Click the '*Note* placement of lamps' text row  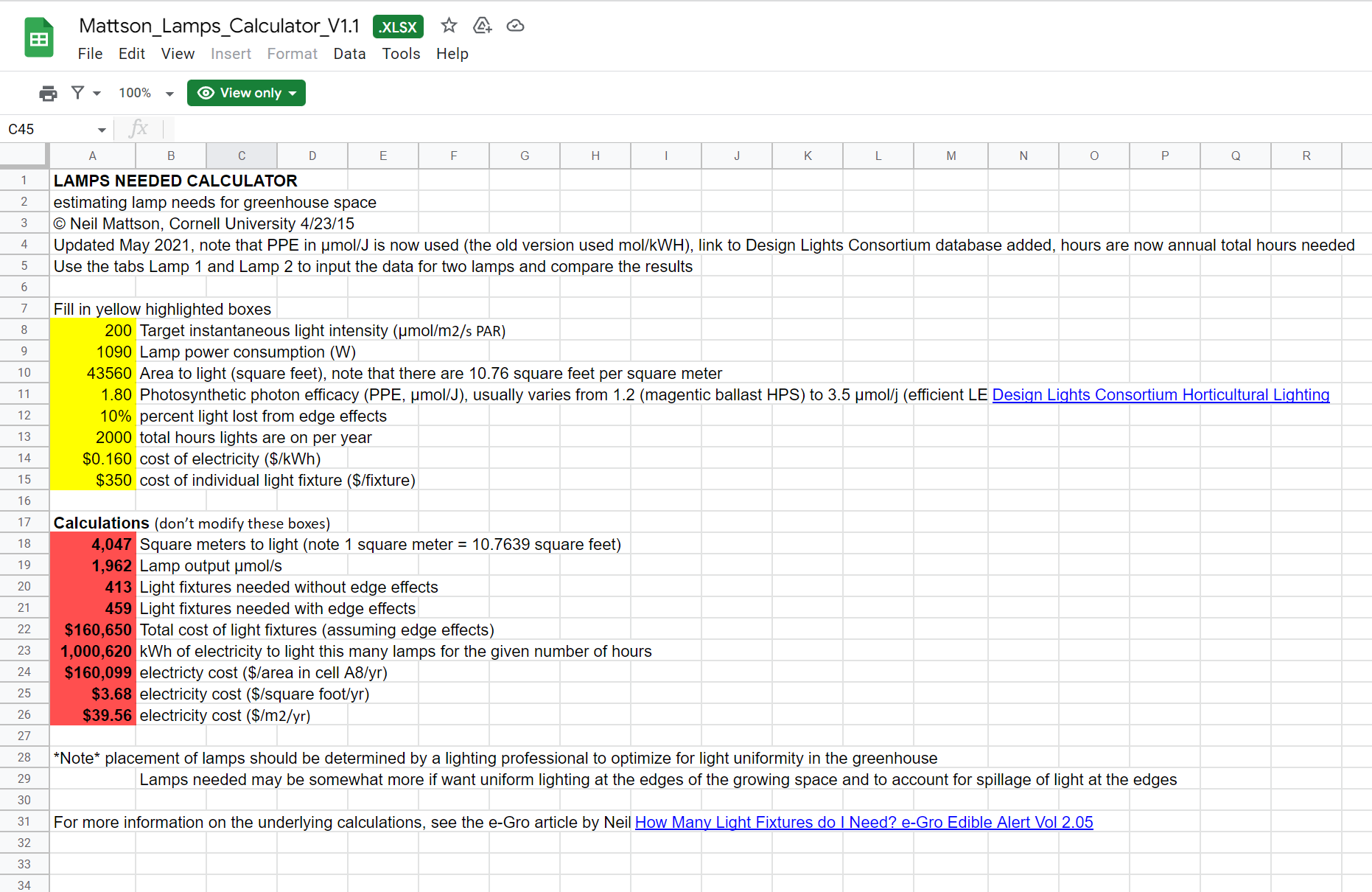coord(495,758)
